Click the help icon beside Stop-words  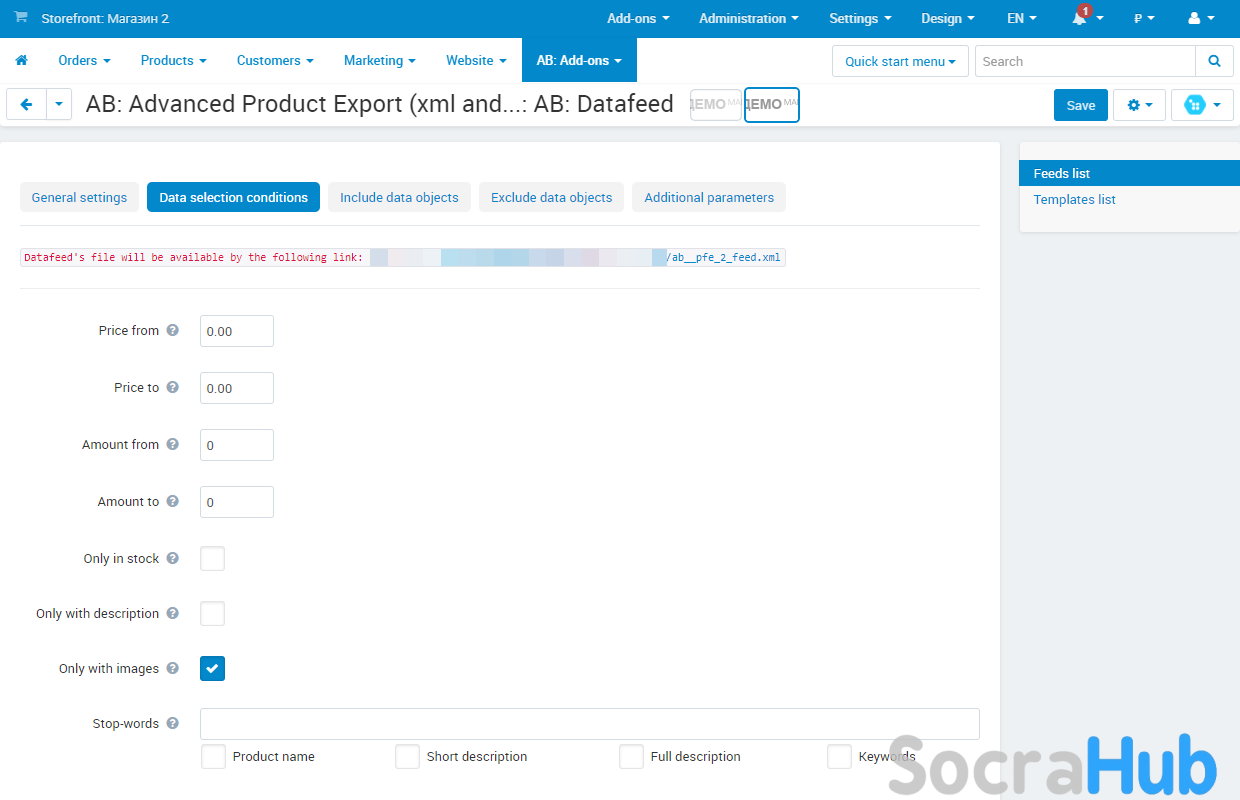tap(172, 723)
